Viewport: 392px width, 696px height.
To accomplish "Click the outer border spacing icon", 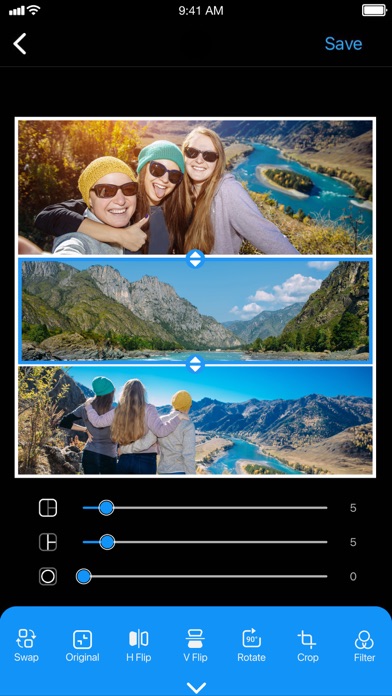I will pos(48,507).
